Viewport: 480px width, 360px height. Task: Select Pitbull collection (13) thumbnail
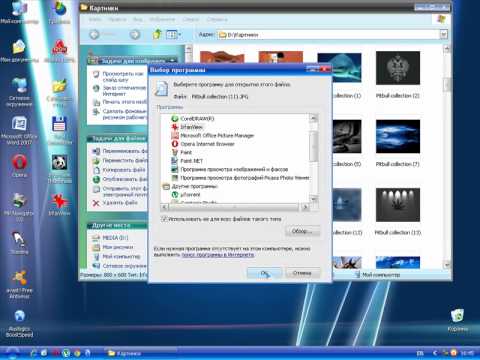[x=398, y=205]
